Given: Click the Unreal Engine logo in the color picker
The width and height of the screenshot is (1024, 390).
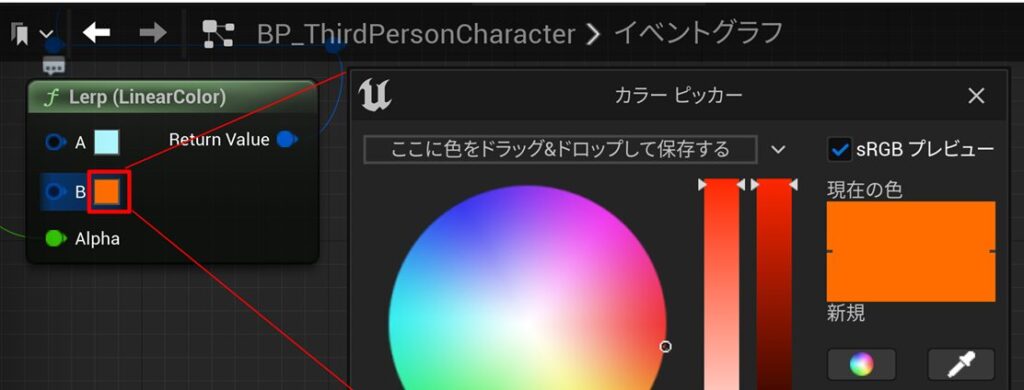Looking at the screenshot, I should coord(375,95).
